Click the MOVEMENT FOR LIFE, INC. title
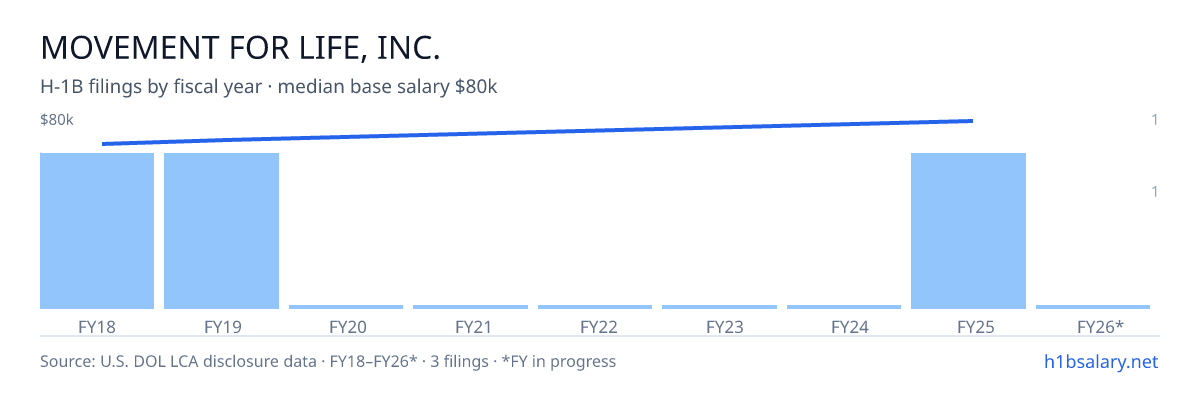This screenshot has height=400, width=1200. click(x=240, y=47)
